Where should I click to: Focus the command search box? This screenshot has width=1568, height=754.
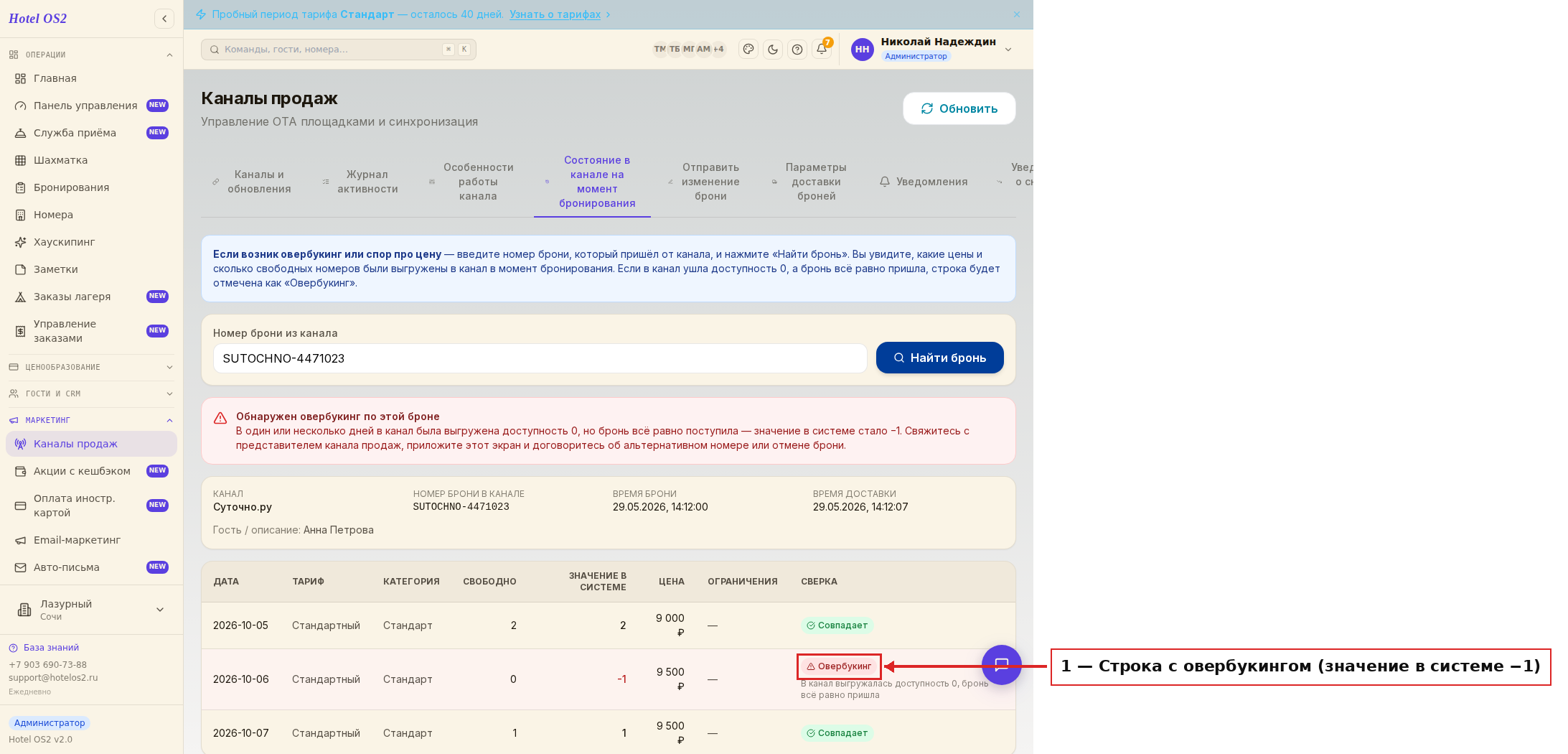(x=338, y=50)
